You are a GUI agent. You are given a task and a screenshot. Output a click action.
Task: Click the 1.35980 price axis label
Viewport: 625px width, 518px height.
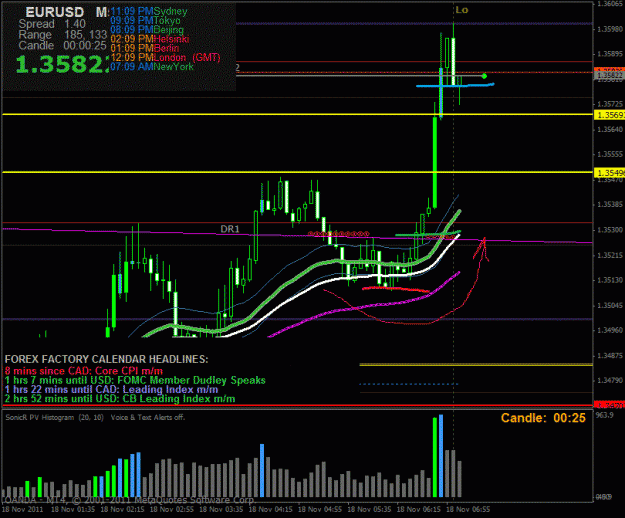(x=609, y=29)
